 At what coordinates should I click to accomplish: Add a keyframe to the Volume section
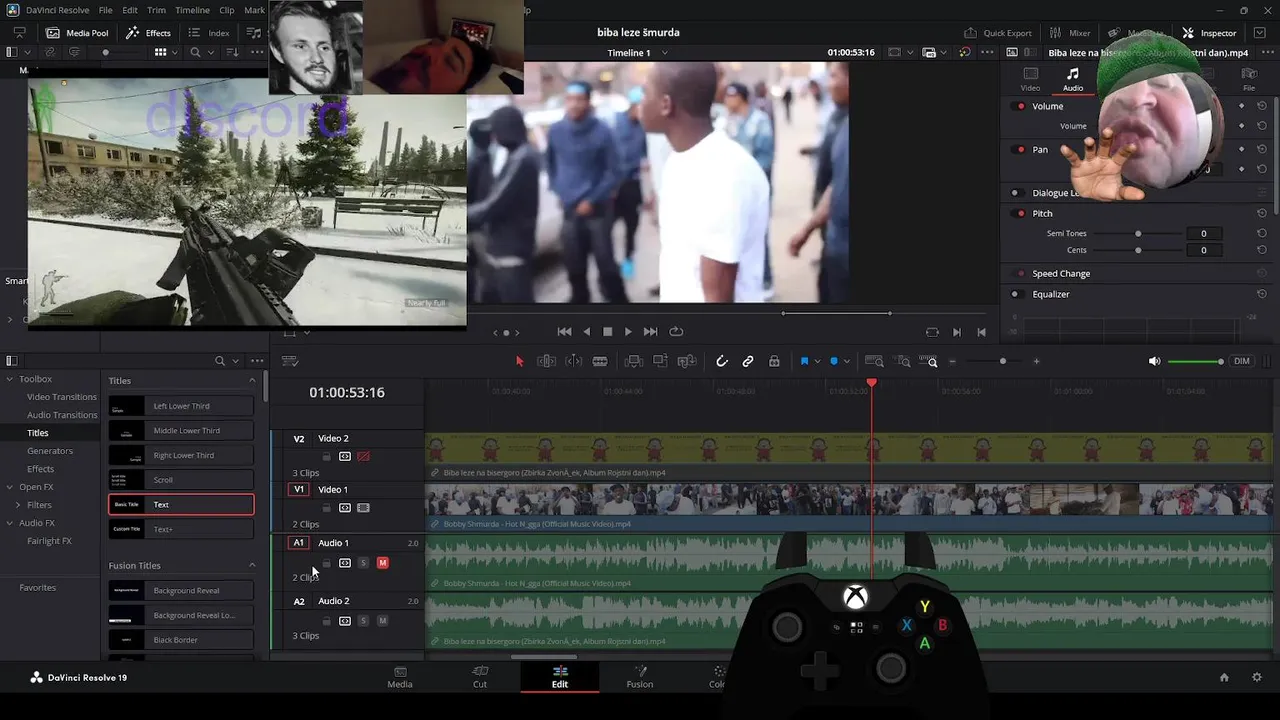coord(1242,106)
